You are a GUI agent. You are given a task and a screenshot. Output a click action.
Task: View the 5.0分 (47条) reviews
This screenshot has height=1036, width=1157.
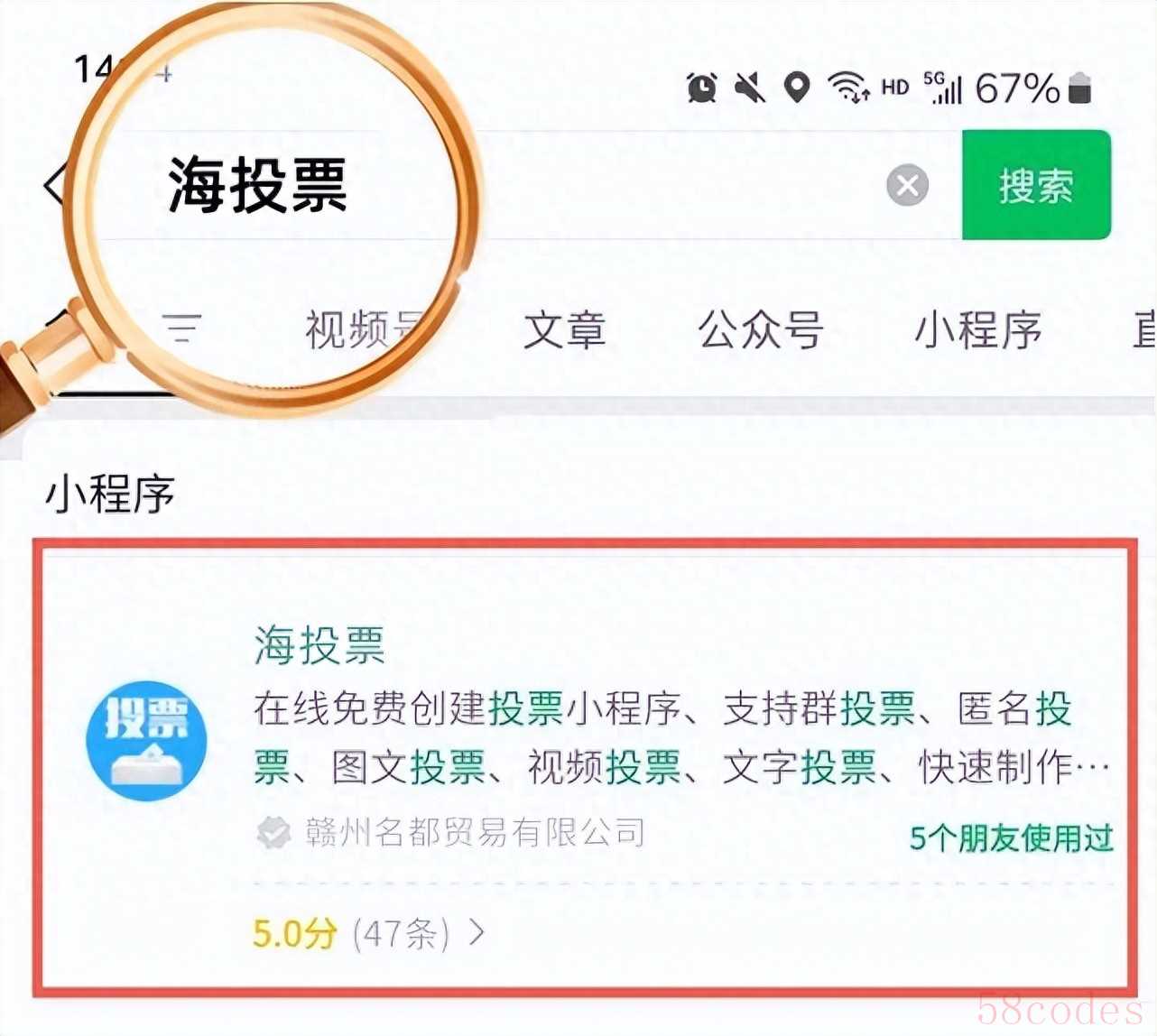coord(351,932)
